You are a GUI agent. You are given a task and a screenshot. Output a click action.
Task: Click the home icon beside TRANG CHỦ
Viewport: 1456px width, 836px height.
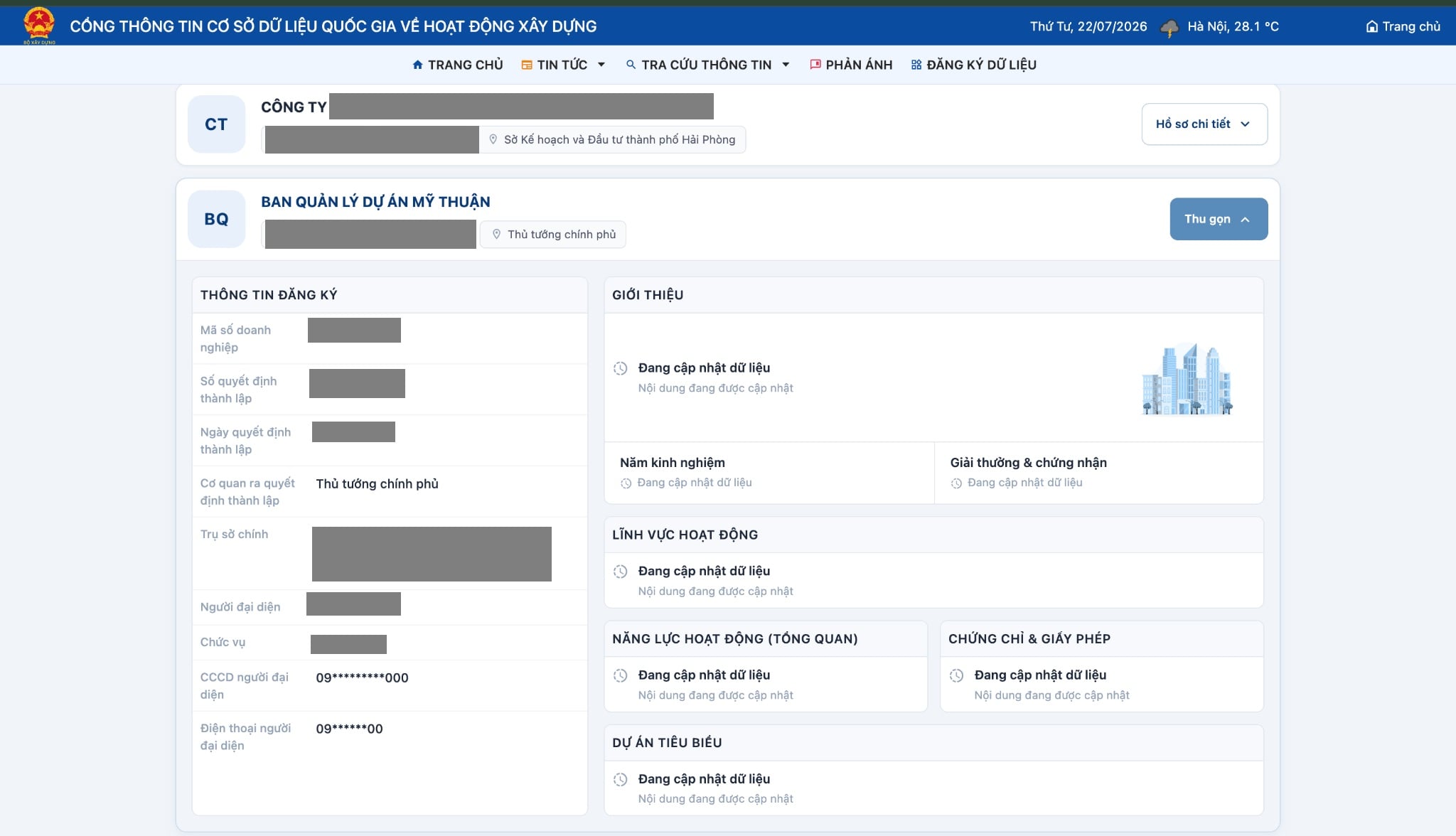418,65
